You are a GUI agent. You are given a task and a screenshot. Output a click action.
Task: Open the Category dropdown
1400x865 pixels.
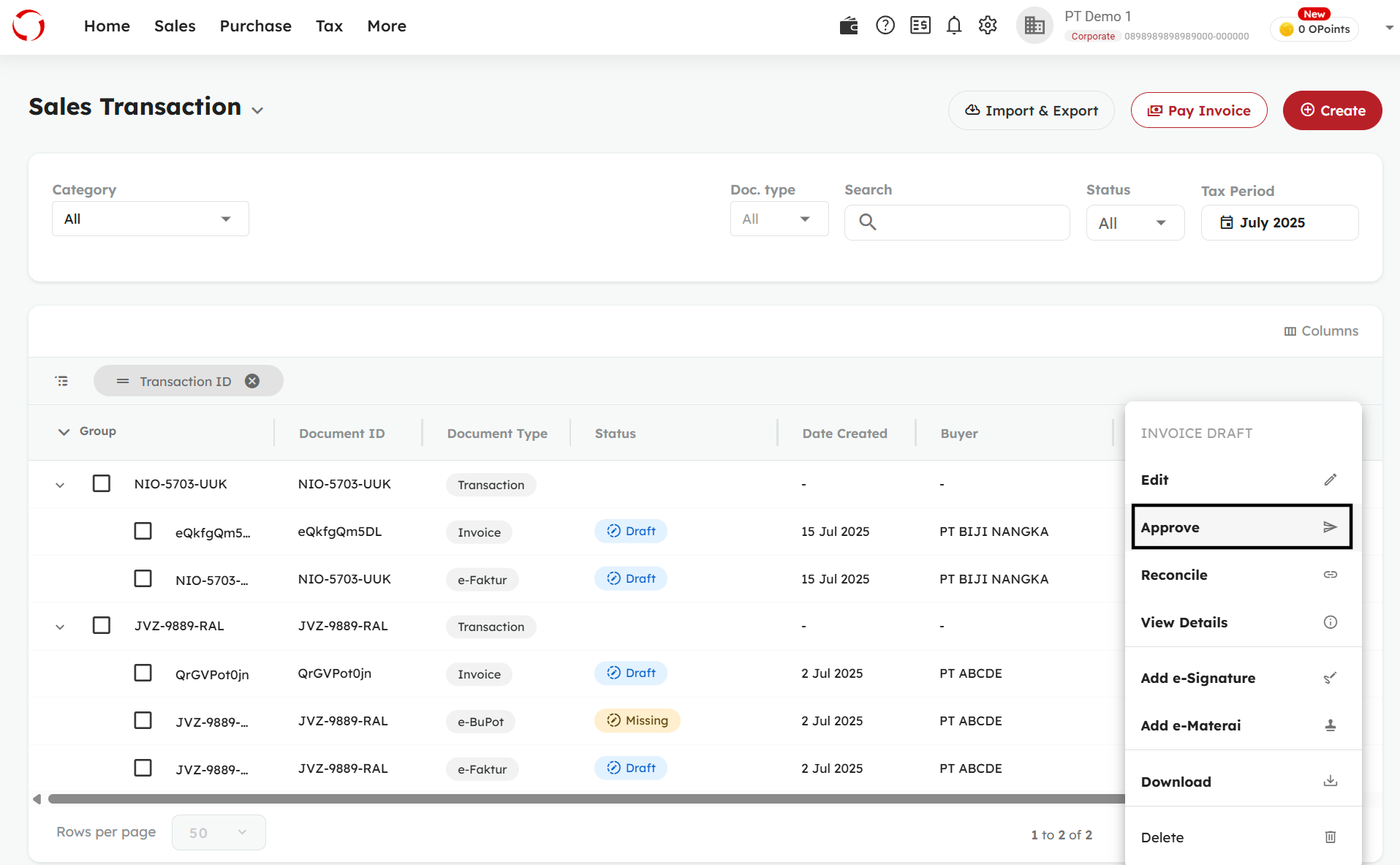(150, 219)
